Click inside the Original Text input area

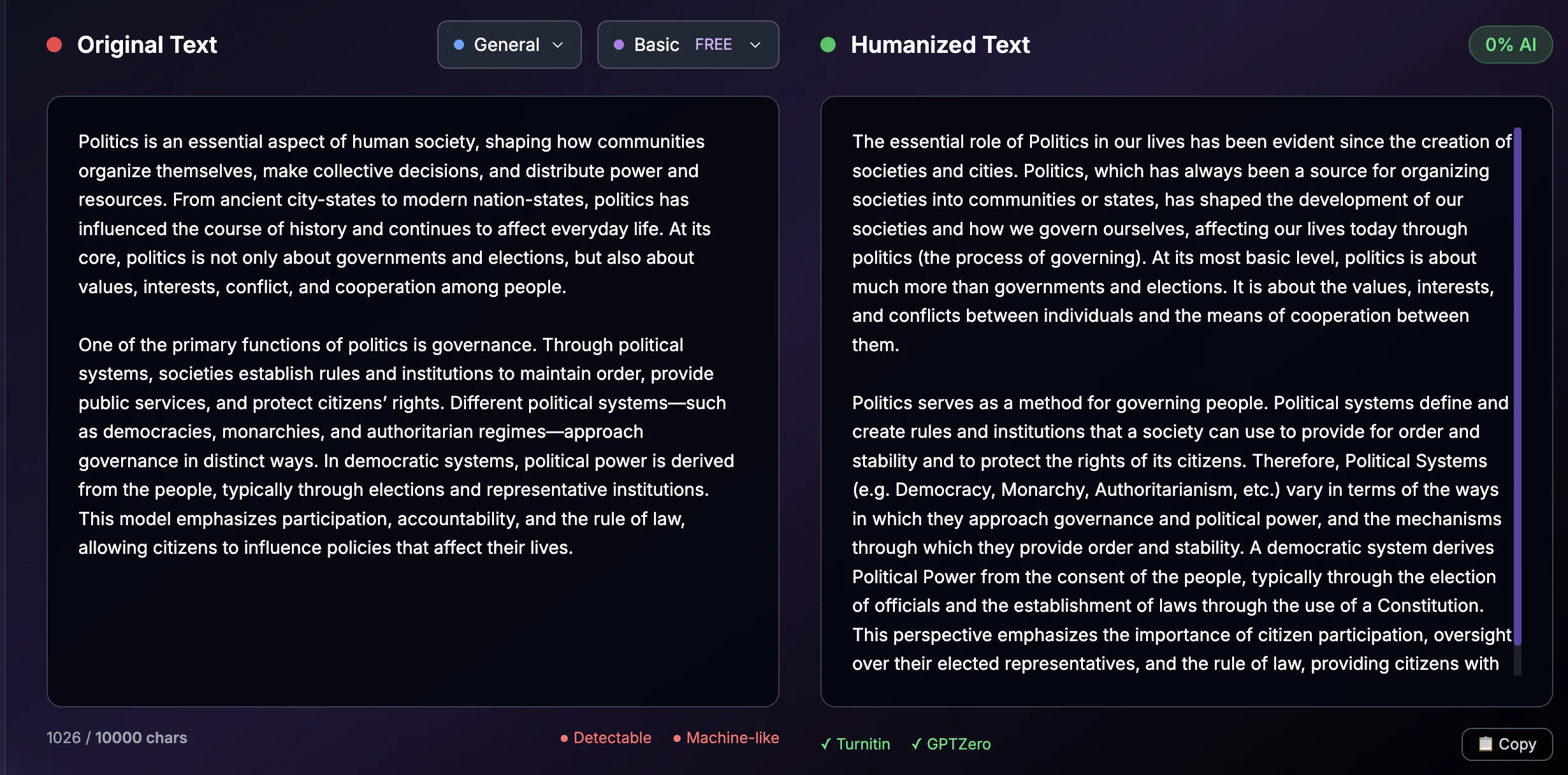(x=413, y=402)
